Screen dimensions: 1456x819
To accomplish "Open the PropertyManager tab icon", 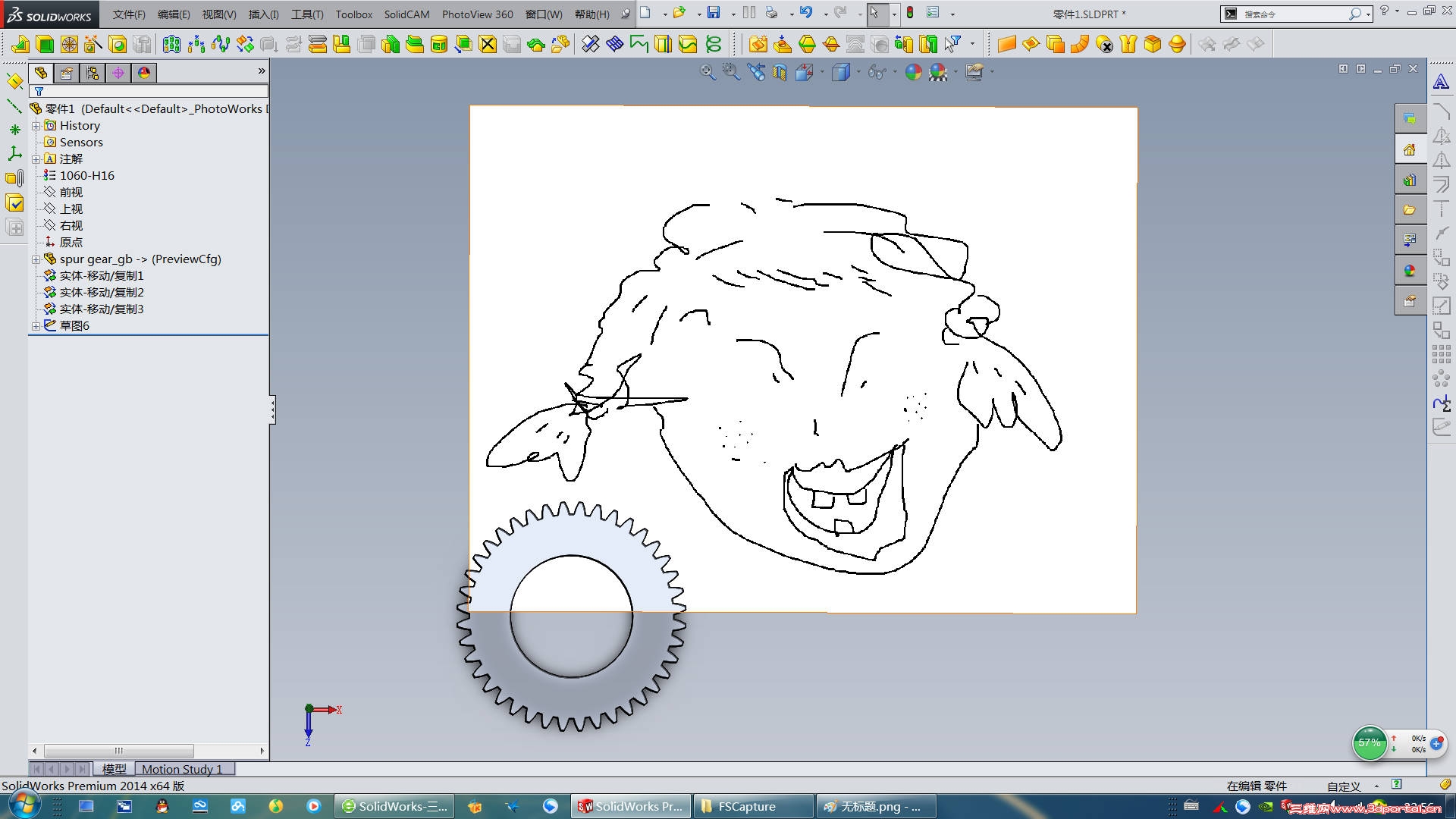I will click(67, 73).
